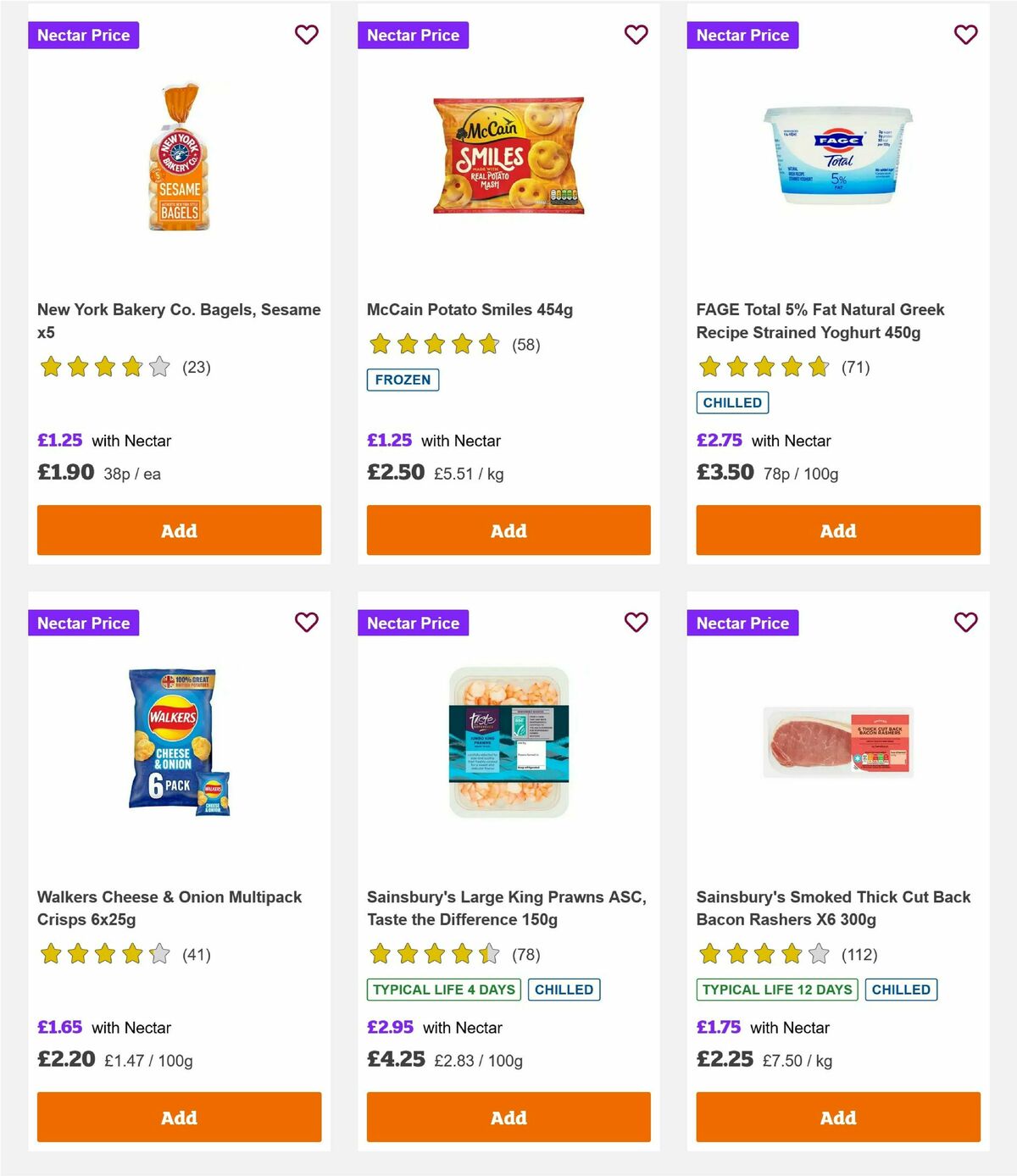
Task: Add McCain Potato Smiles to the basket
Action: (508, 530)
